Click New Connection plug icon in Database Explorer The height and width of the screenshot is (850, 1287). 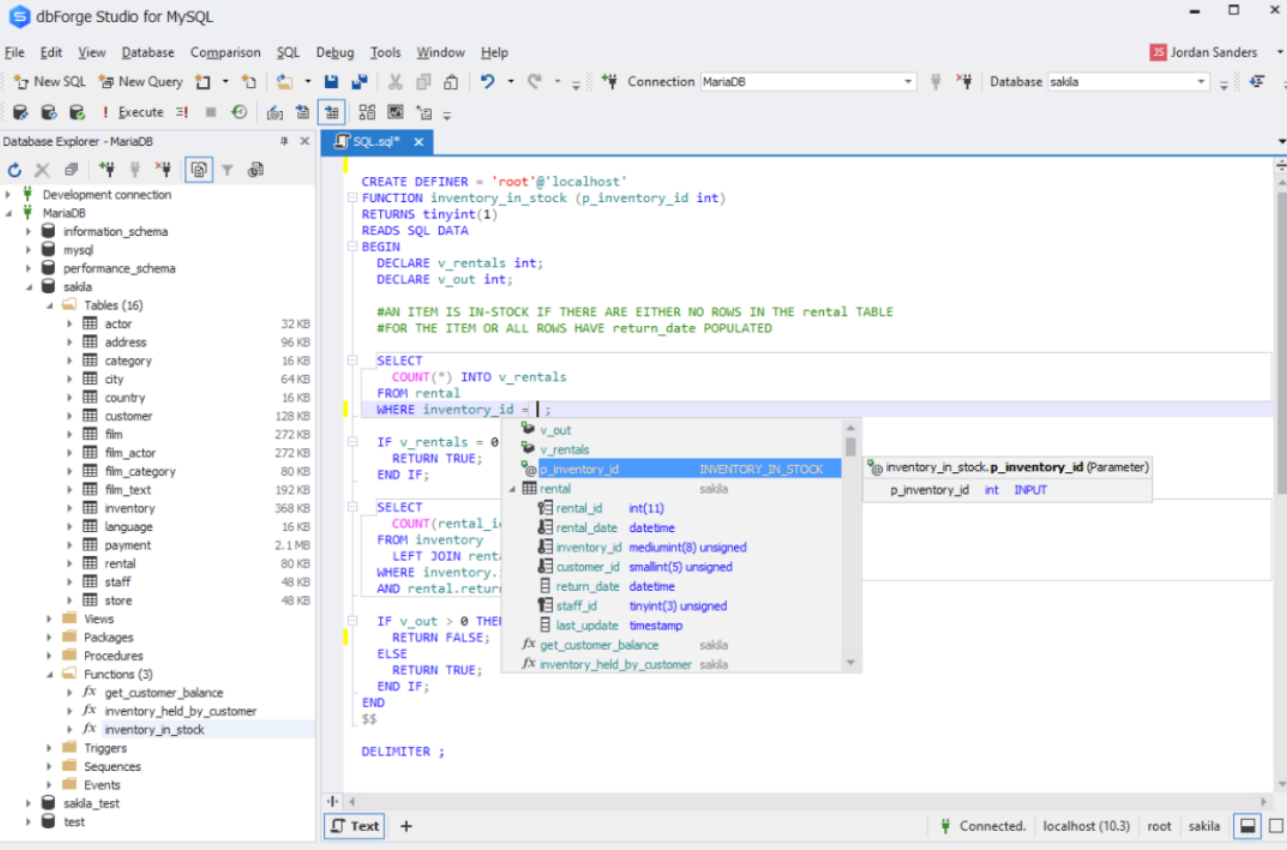pyautogui.click(x=106, y=170)
